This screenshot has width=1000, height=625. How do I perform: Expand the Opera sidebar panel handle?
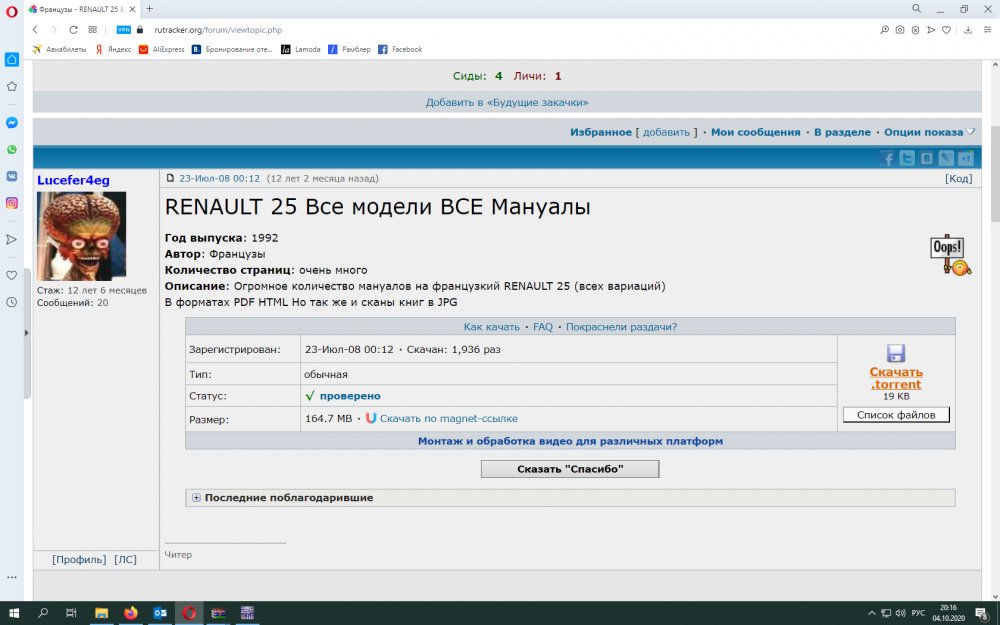[x=26, y=332]
